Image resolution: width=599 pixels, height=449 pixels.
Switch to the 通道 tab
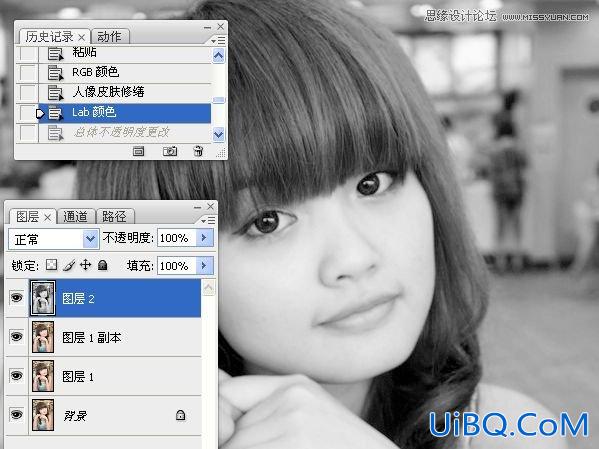75,217
